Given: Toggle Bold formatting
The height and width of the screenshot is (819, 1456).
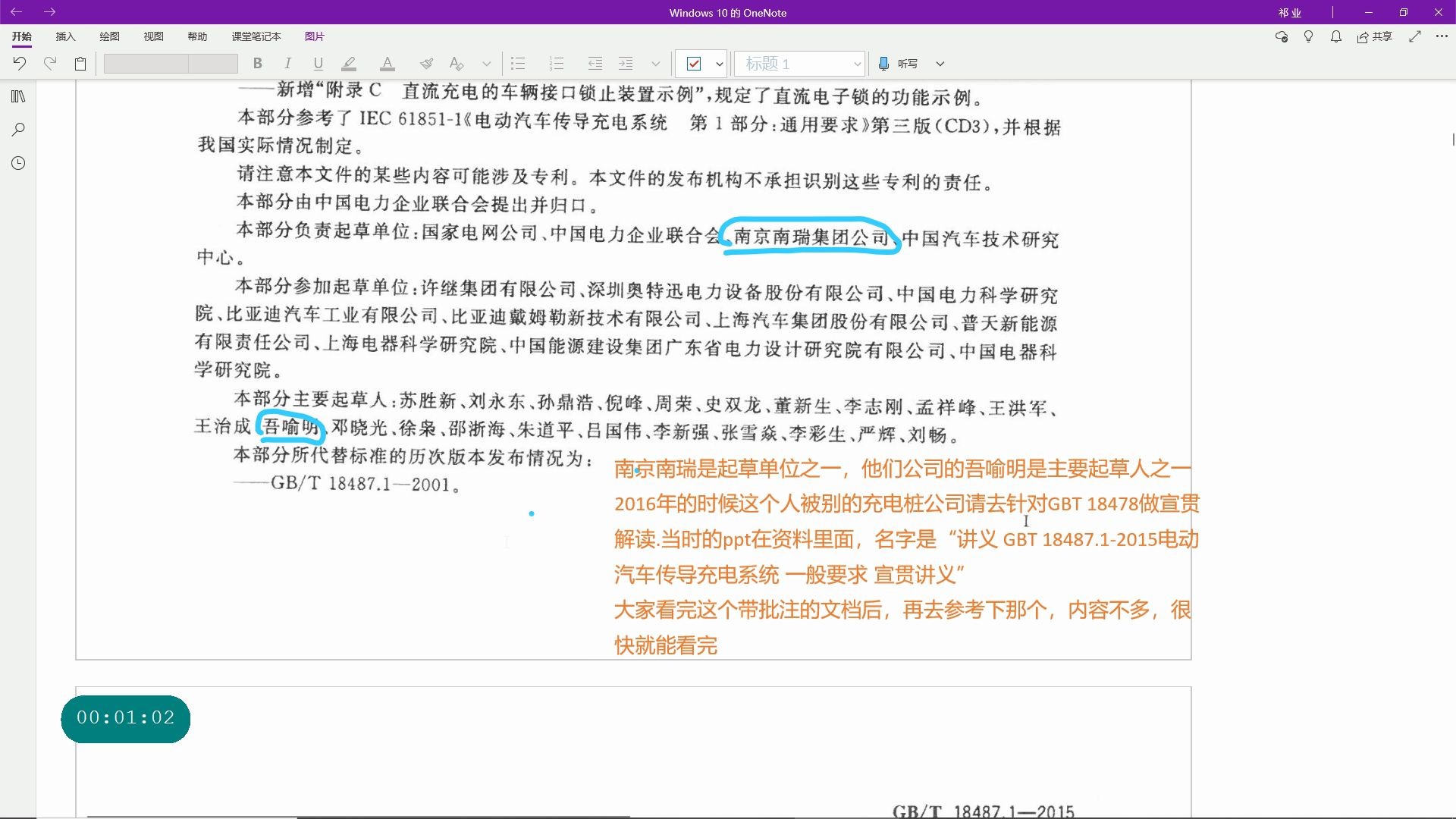Looking at the screenshot, I should [x=258, y=64].
